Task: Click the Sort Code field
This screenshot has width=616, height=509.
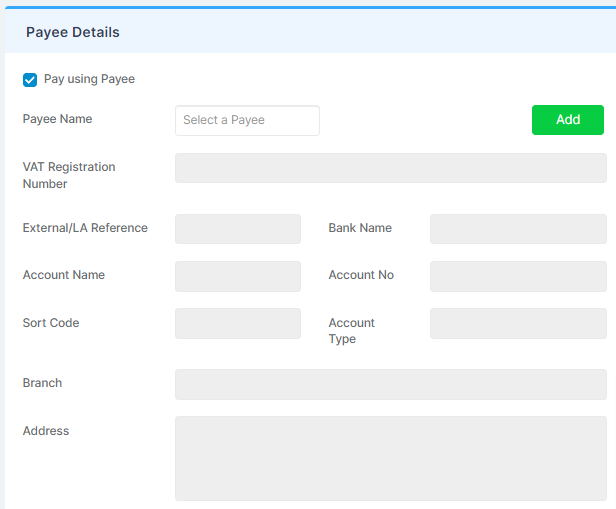Action: tap(238, 323)
